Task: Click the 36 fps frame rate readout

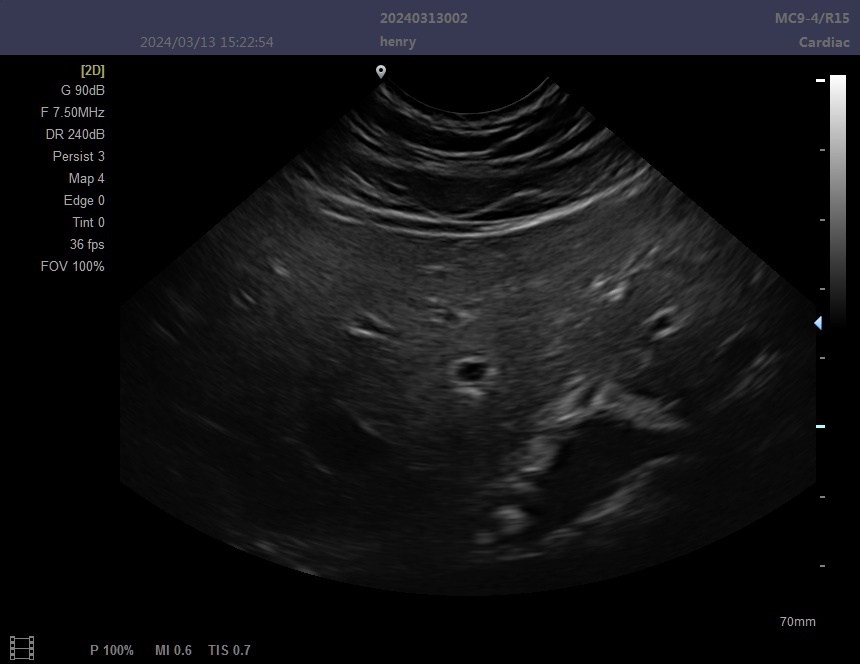Action: 87,245
